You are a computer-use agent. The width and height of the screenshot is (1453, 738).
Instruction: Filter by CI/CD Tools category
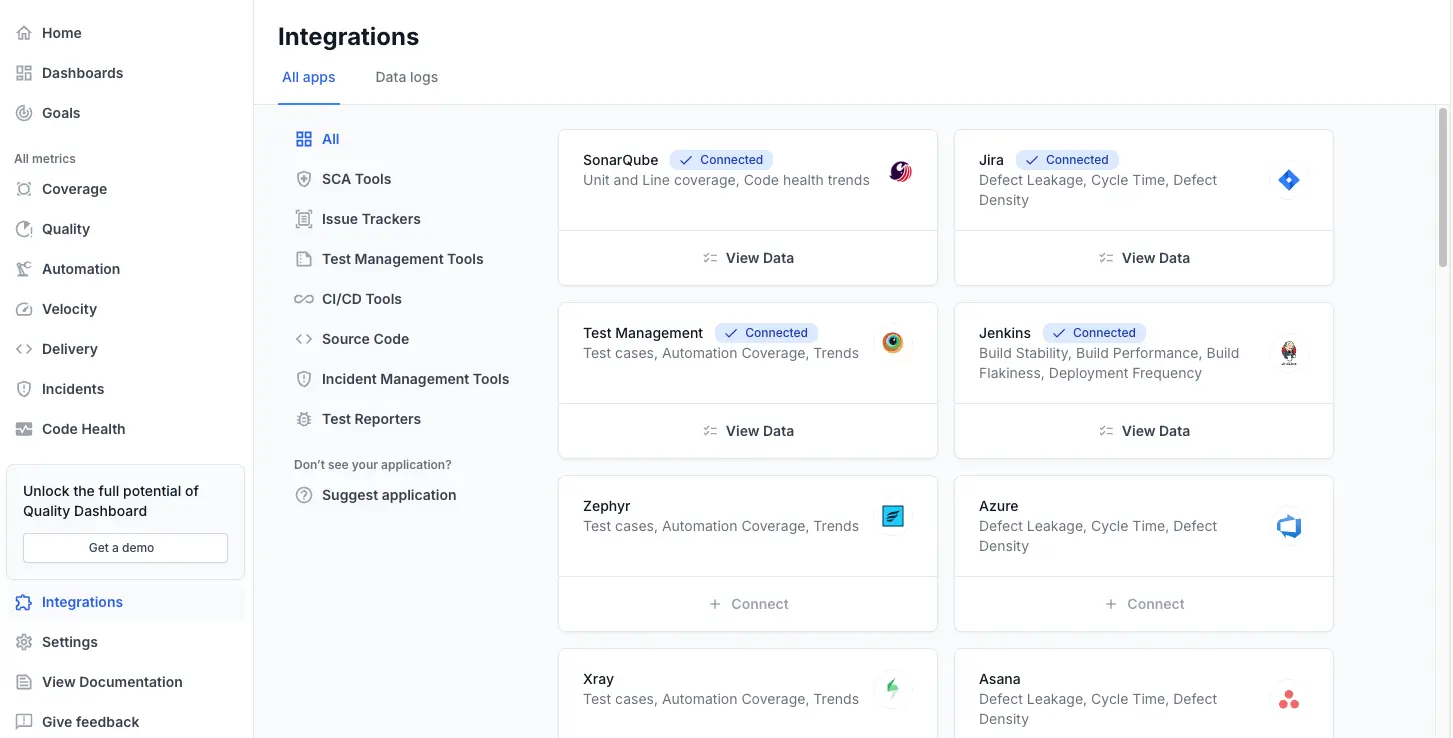(x=360, y=298)
